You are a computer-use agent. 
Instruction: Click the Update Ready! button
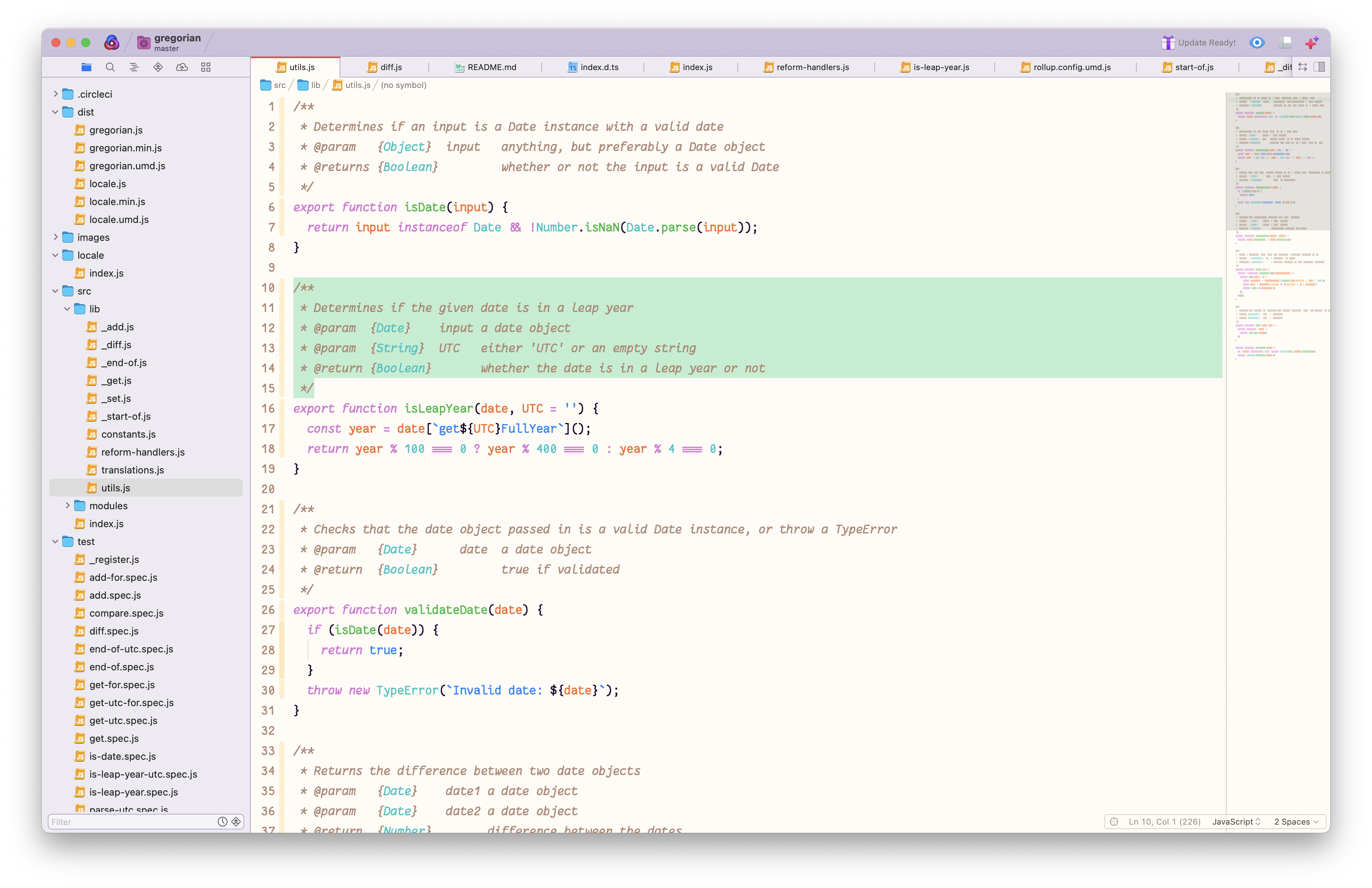point(1199,42)
